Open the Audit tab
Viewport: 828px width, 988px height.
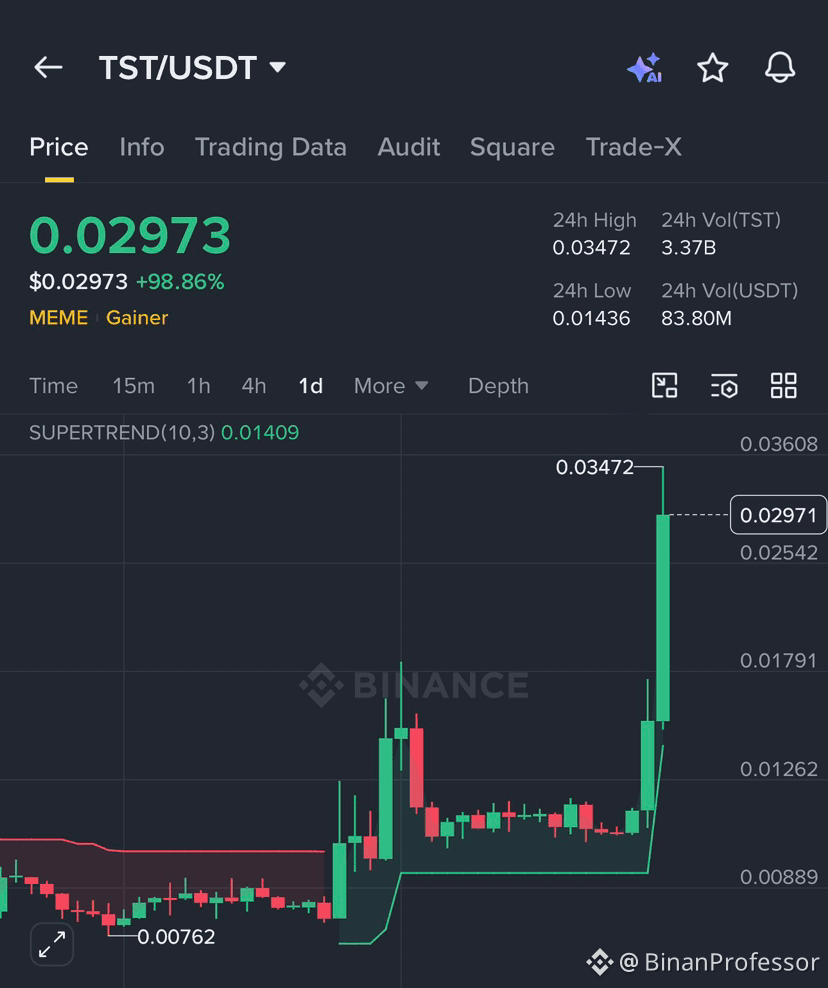[408, 147]
